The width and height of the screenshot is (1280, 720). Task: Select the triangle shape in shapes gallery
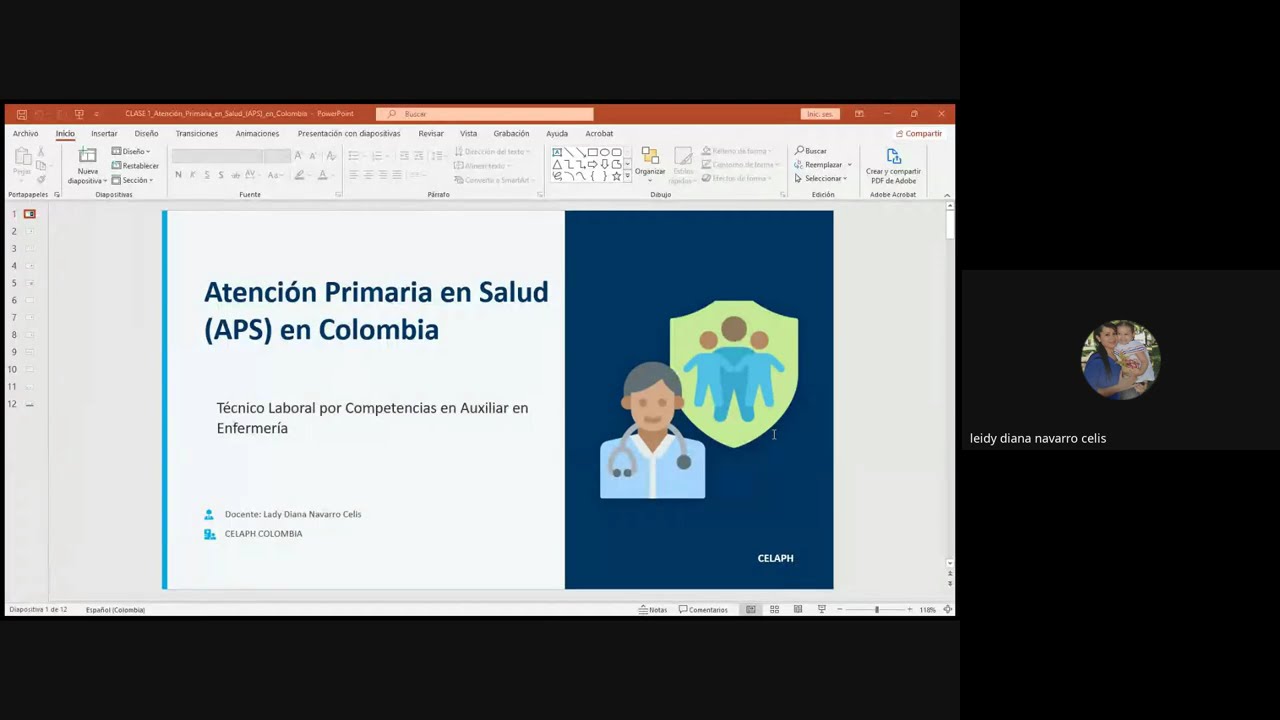click(557, 164)
